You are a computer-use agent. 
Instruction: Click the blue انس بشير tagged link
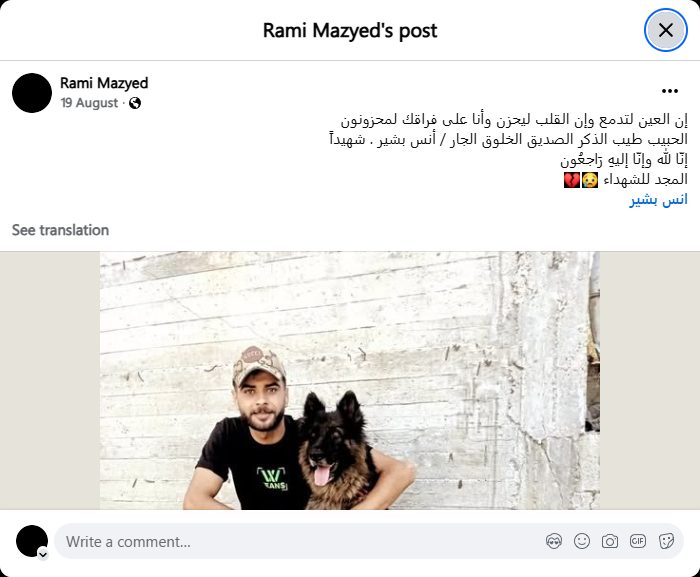[658, 199]
